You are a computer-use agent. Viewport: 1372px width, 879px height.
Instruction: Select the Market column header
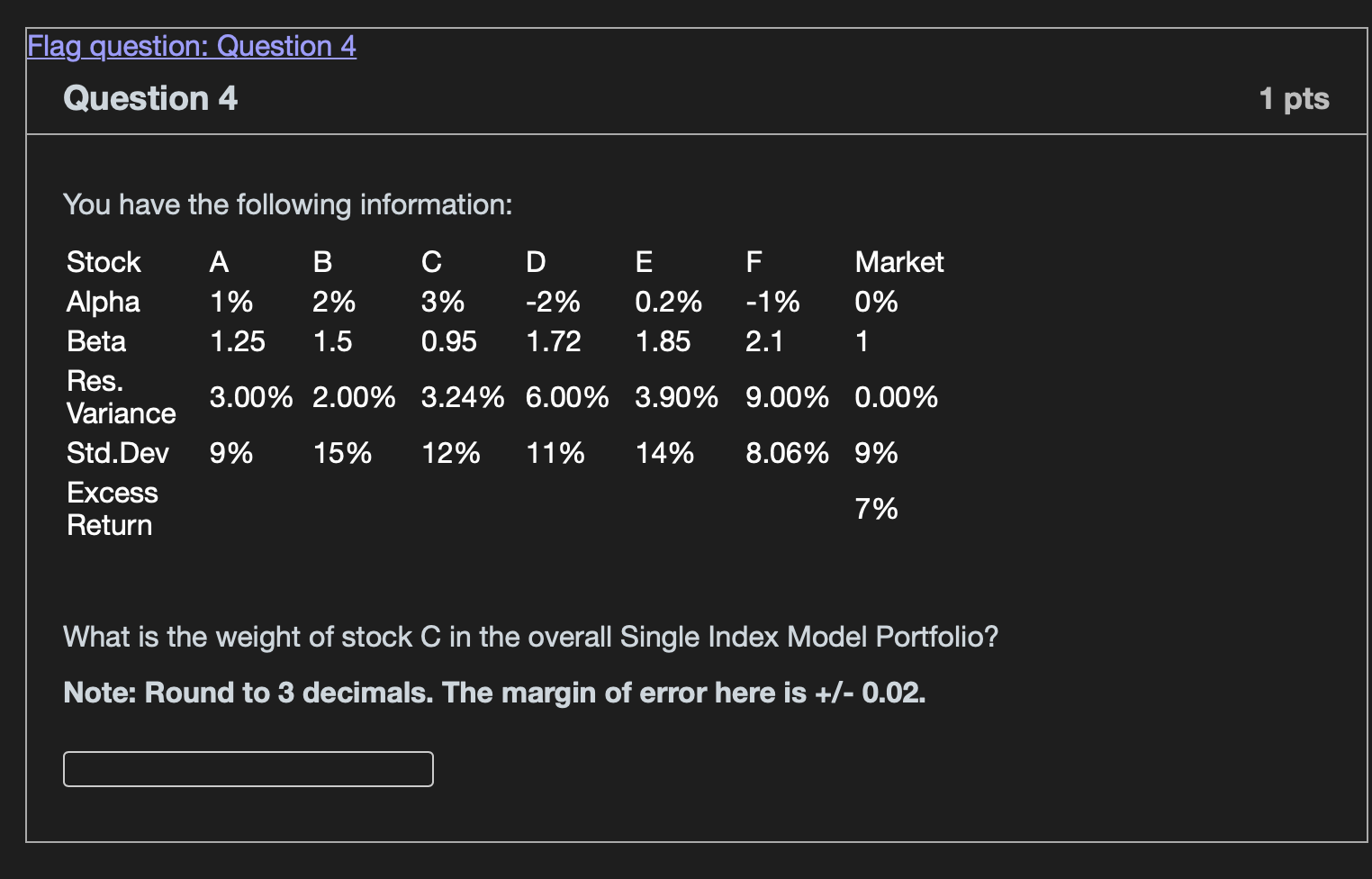point(898,262)
